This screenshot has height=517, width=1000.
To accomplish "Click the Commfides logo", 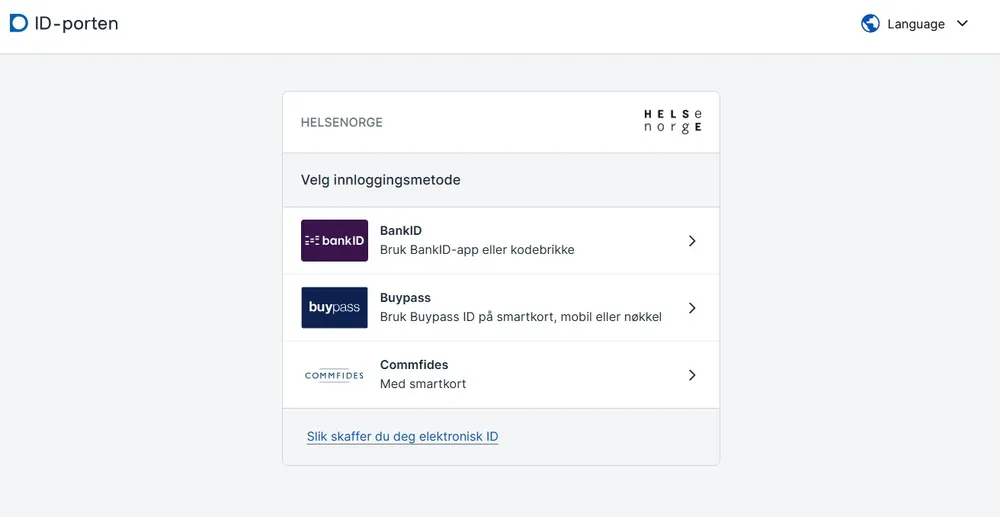I will pos(334,375).
